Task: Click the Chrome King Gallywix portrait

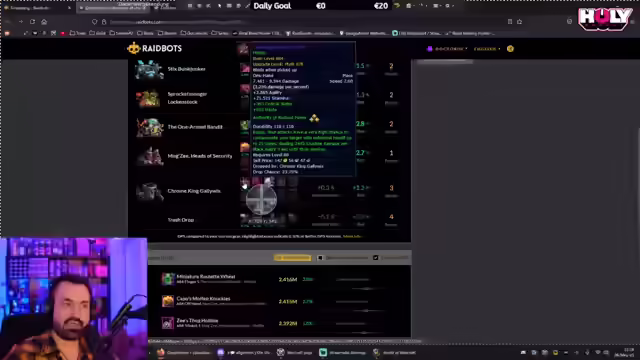Action: click(149, 191)
